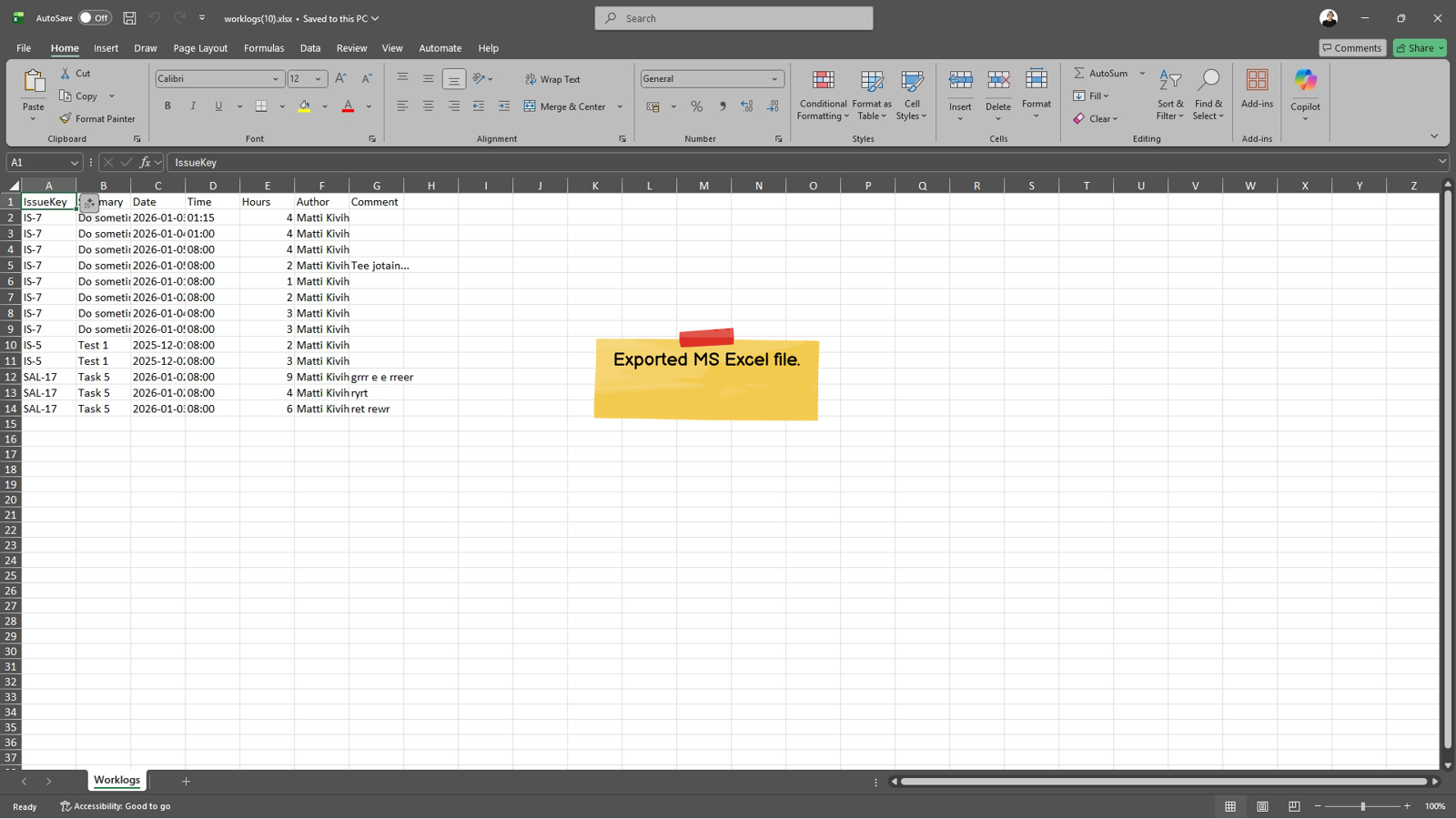Select the Worklogs sheet tab
Viewport: 1456px width, 819px height.
116,780
